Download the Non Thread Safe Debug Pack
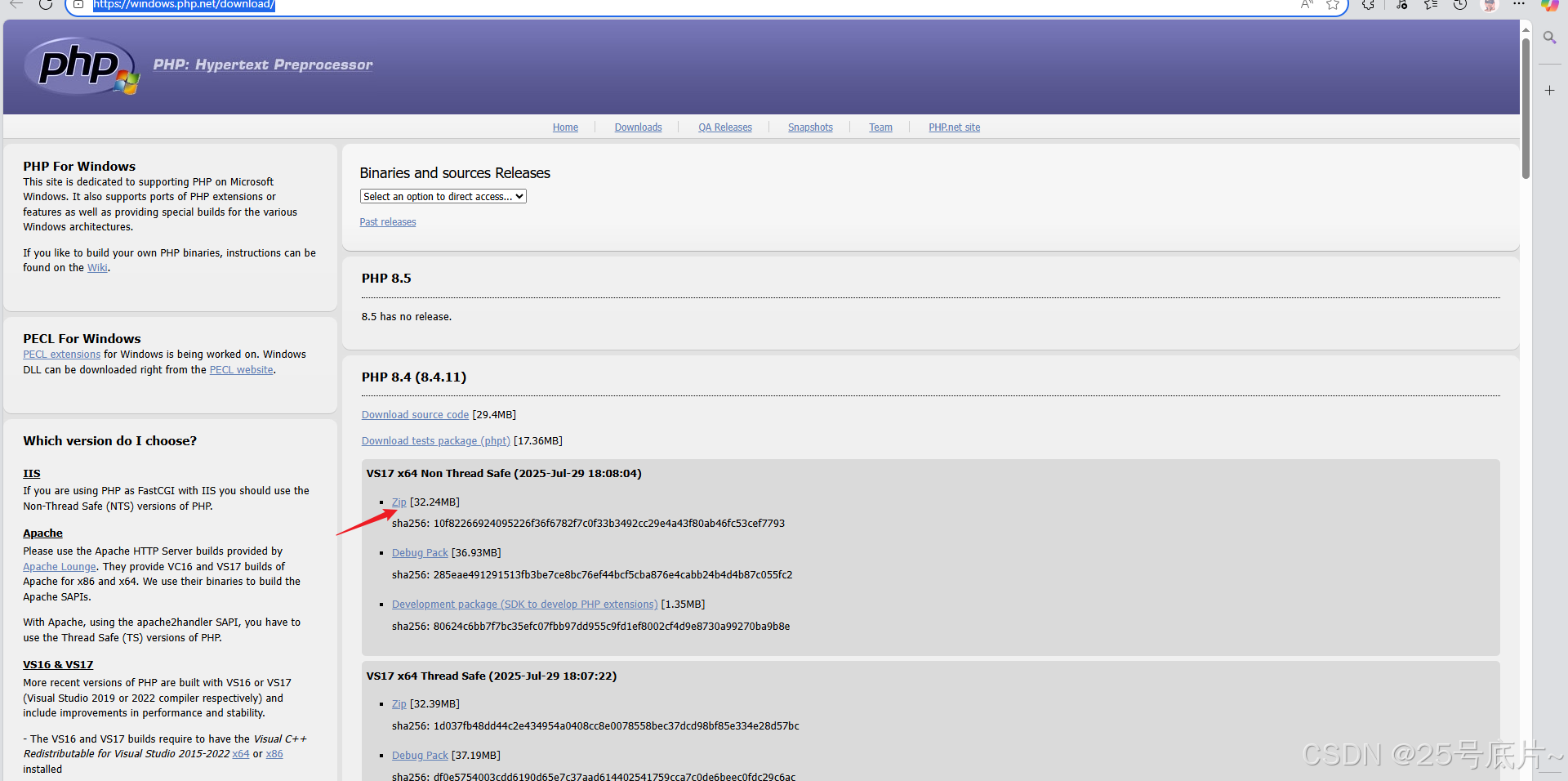 pos(420,553)
